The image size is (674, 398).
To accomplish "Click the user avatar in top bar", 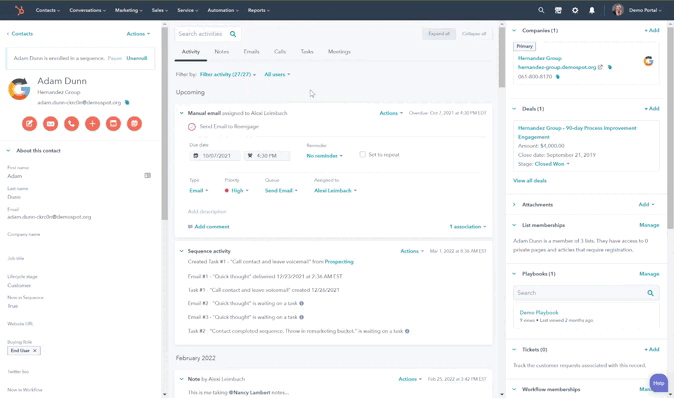I will coord(618,10).
